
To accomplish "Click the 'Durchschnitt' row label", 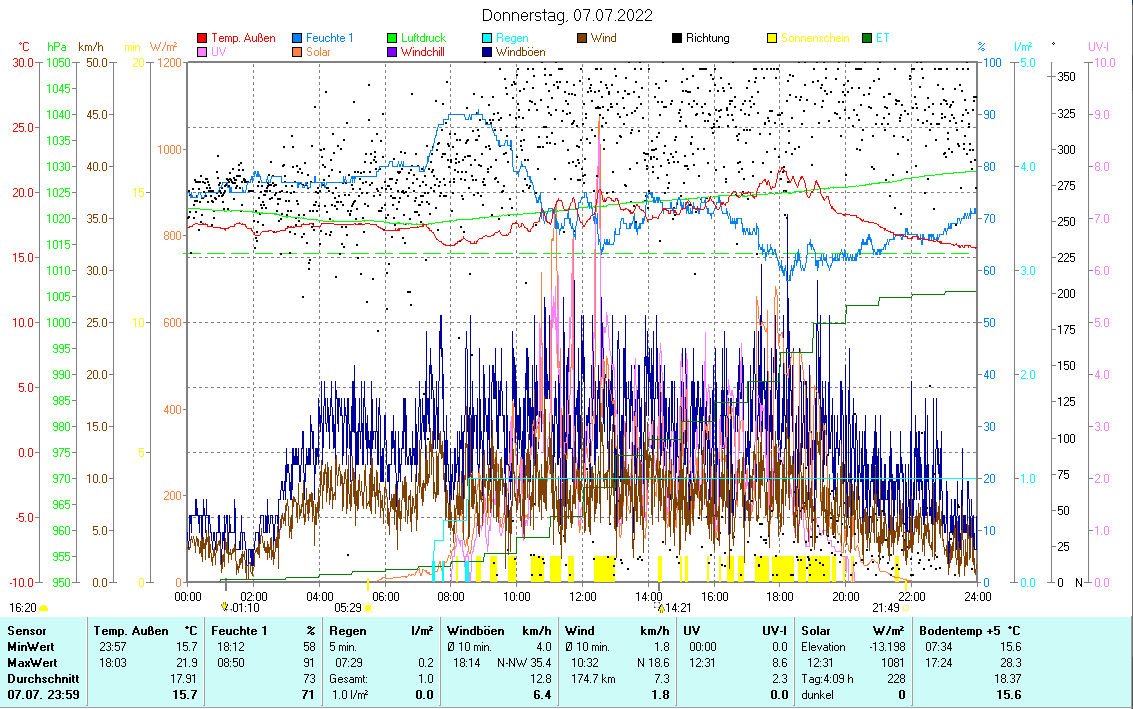I will point(43,679).
